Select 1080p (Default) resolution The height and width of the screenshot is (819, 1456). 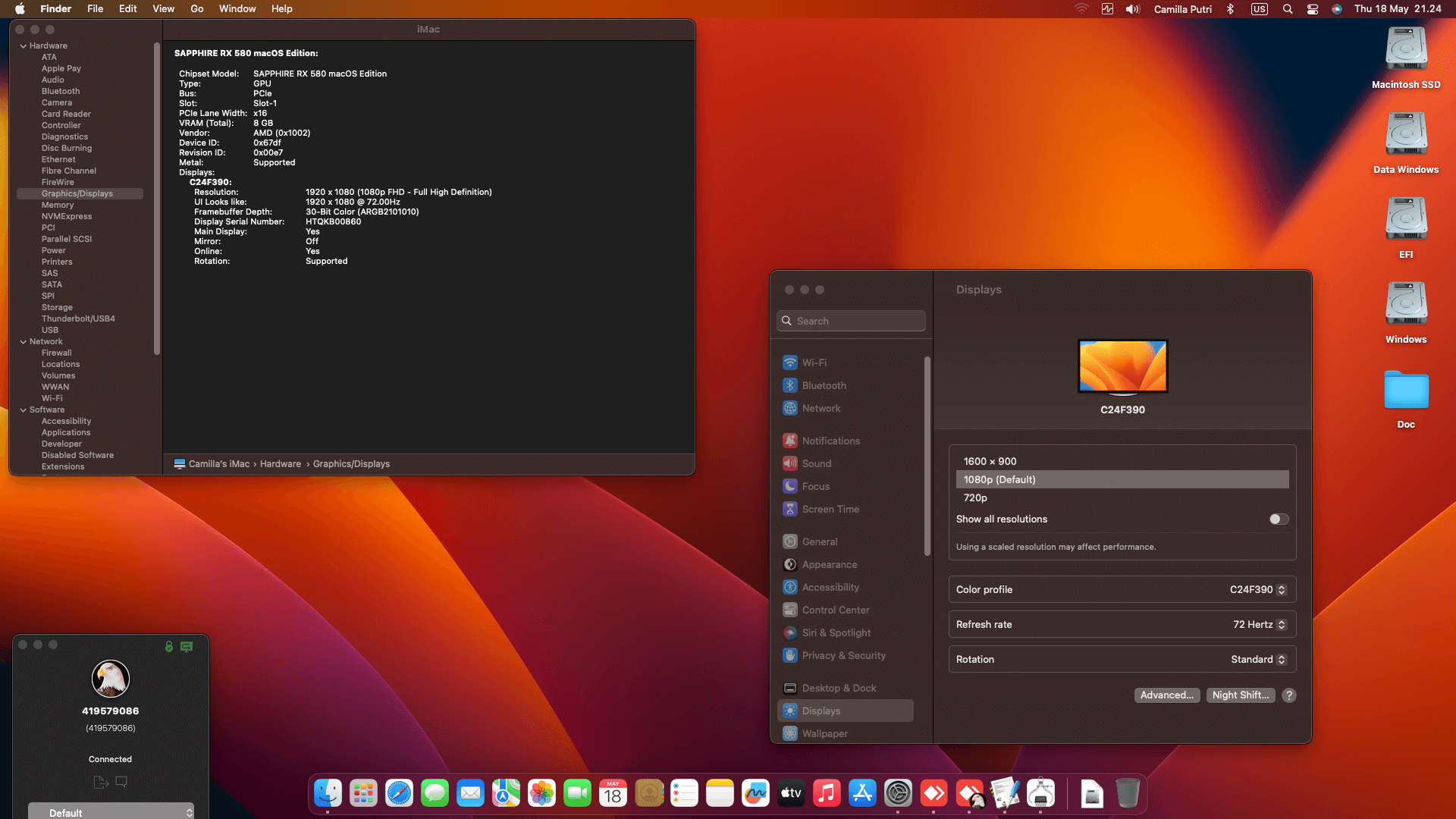1122,479
